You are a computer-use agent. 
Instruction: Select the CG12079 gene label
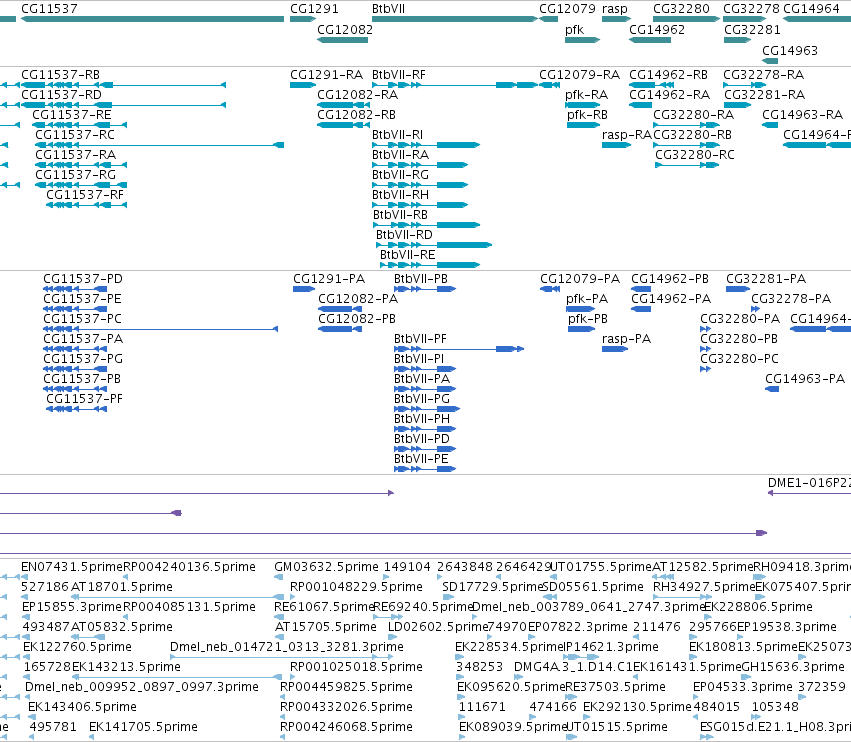[568, 9]
